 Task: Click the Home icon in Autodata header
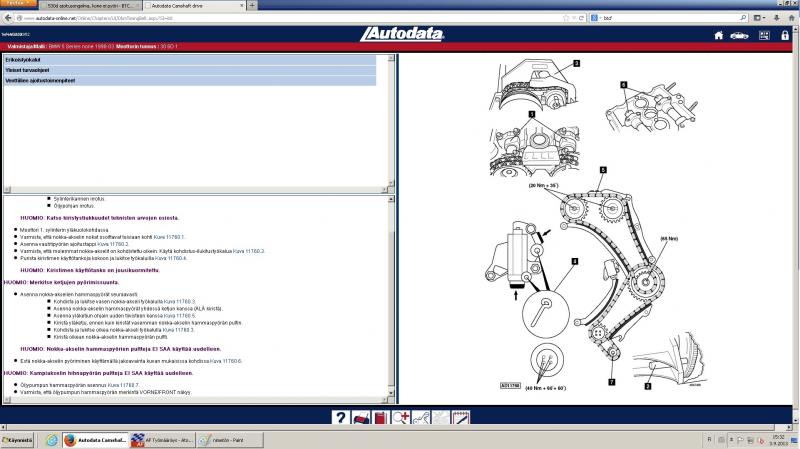click(719, 35)
